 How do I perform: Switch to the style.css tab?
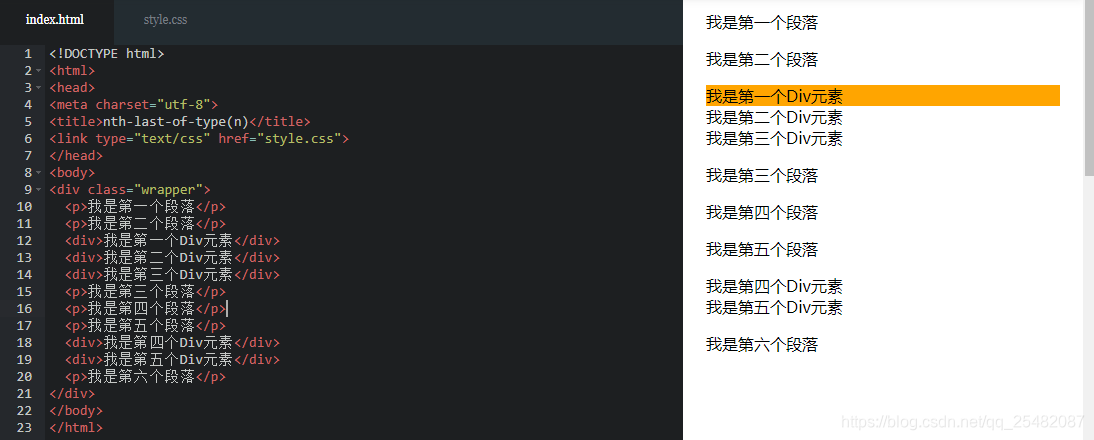coord(165,20)
